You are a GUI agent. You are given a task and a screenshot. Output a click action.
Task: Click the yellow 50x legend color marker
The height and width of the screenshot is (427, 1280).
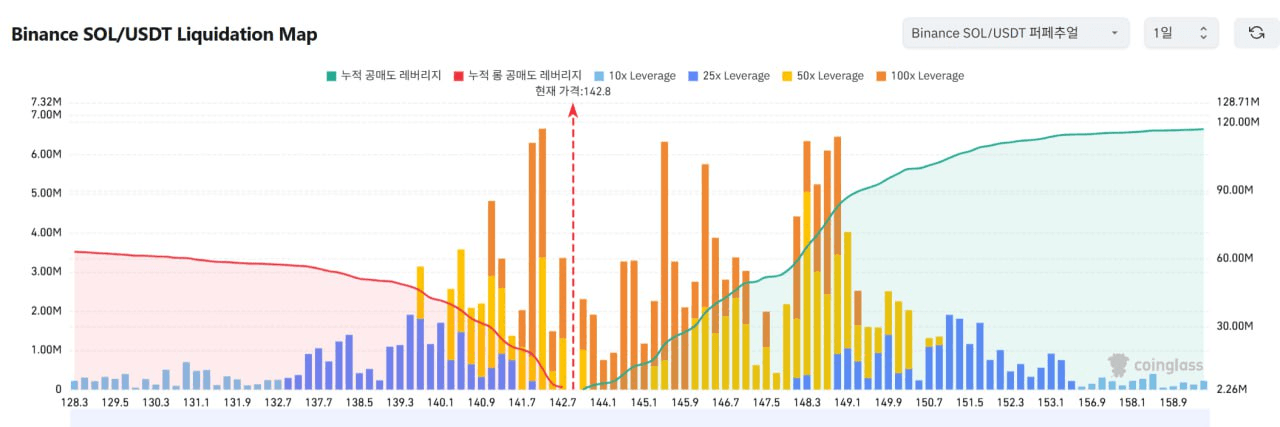pyautogui.click(x=785, y=76)
